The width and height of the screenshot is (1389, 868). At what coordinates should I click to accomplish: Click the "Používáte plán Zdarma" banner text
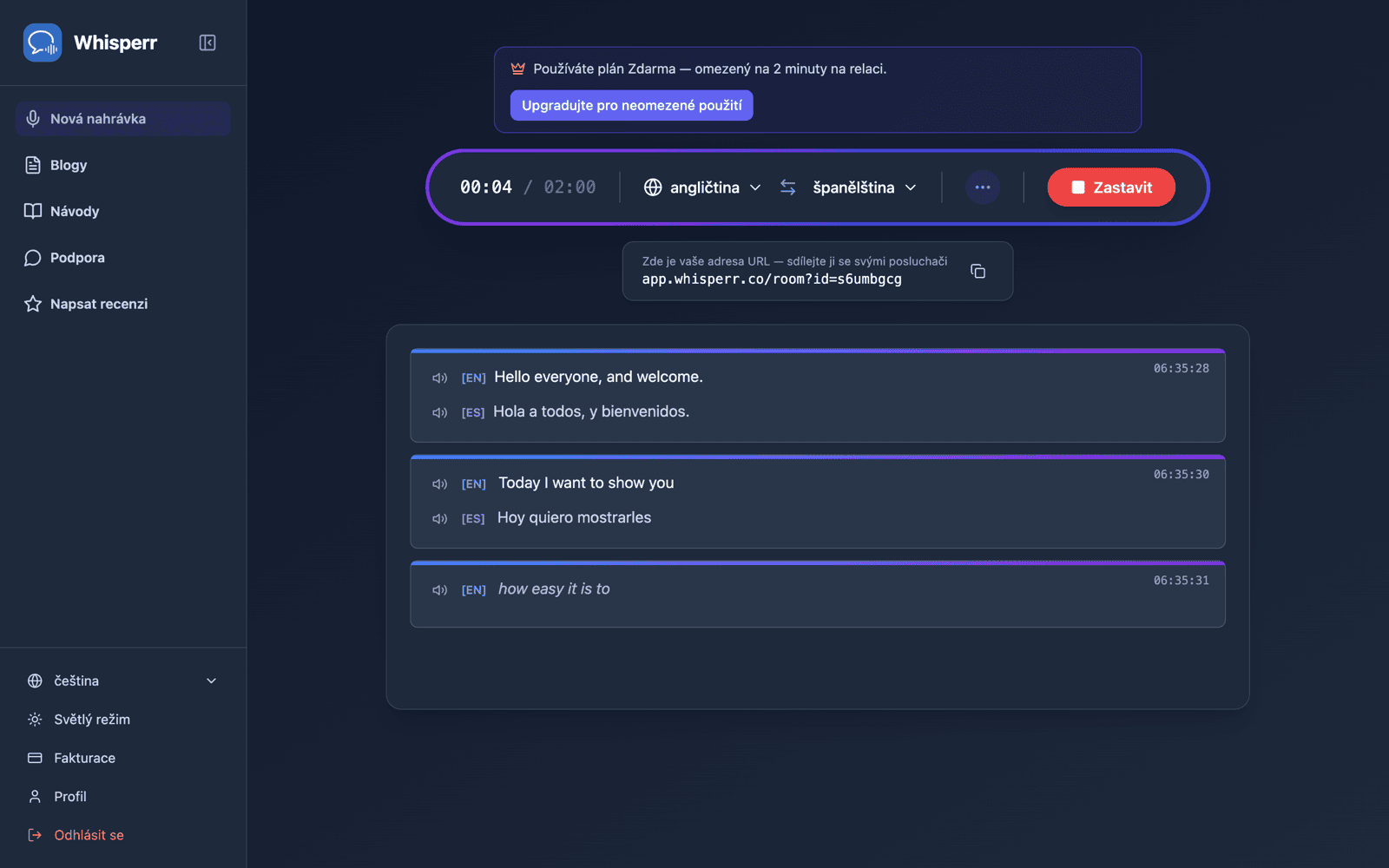click(709, 69)
